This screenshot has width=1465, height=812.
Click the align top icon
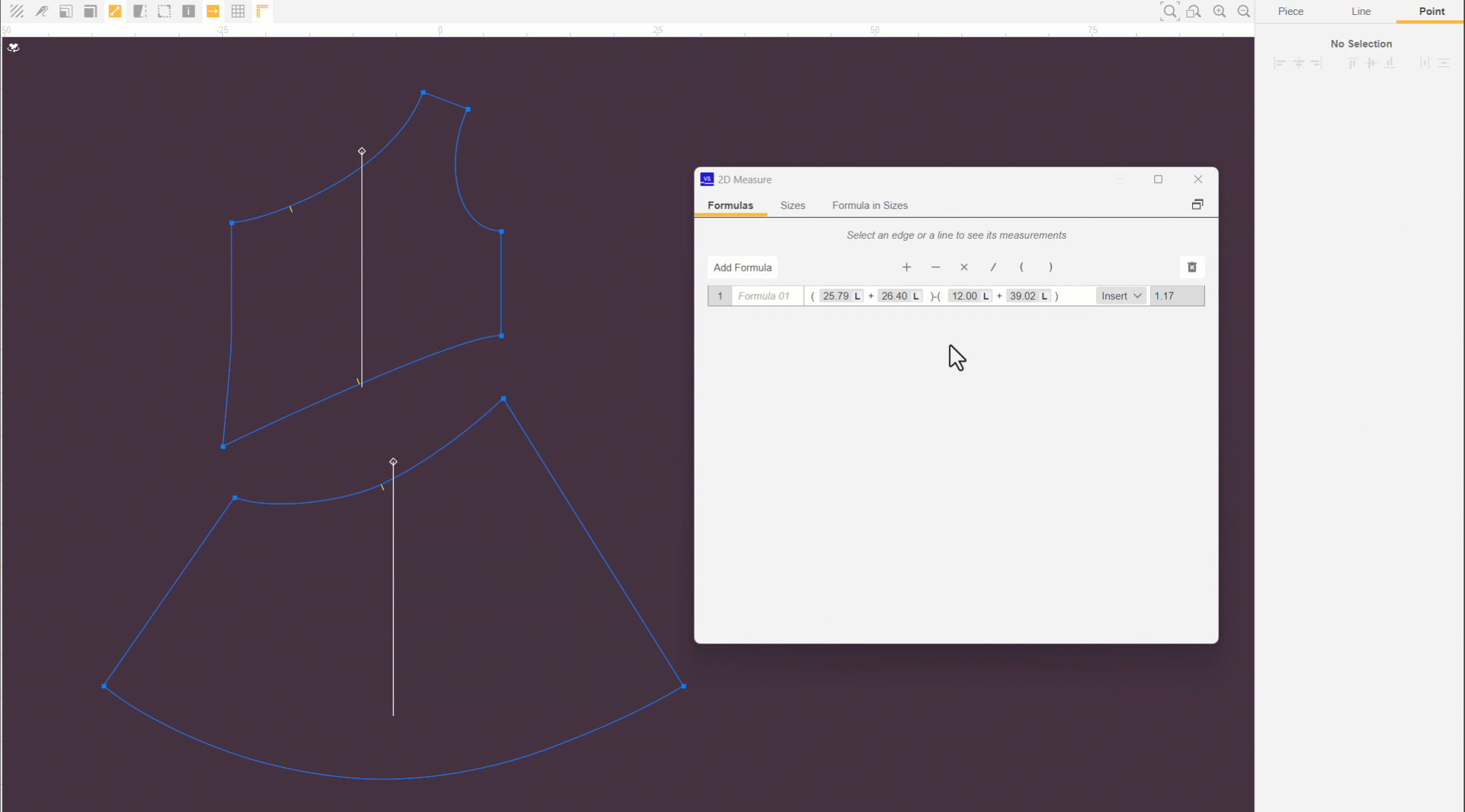(x=1352, y=63)
